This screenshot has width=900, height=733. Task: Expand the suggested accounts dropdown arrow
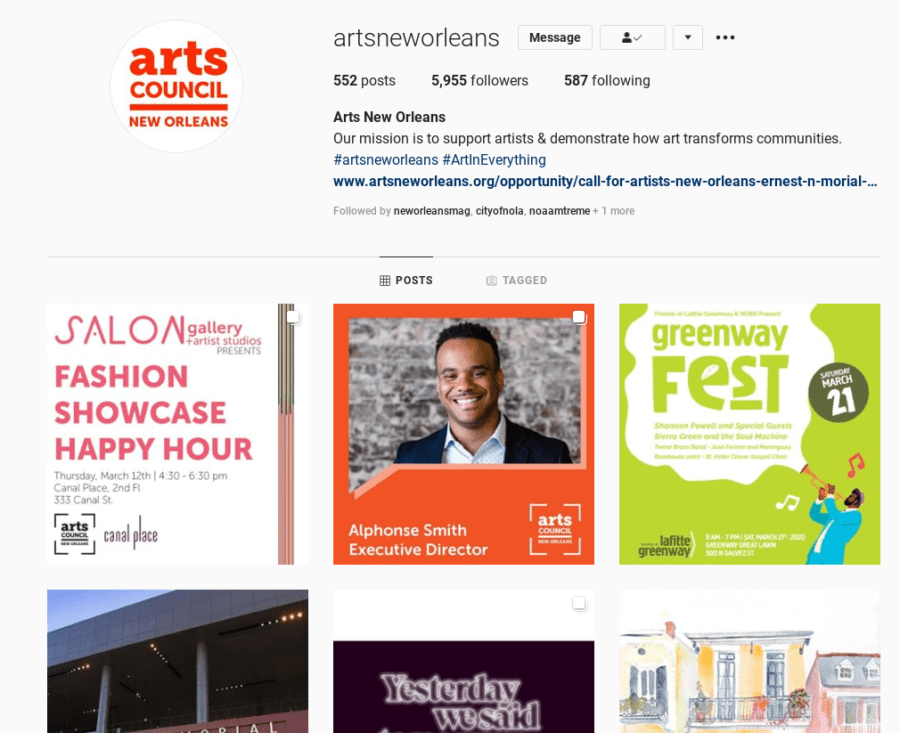point(687,38)
